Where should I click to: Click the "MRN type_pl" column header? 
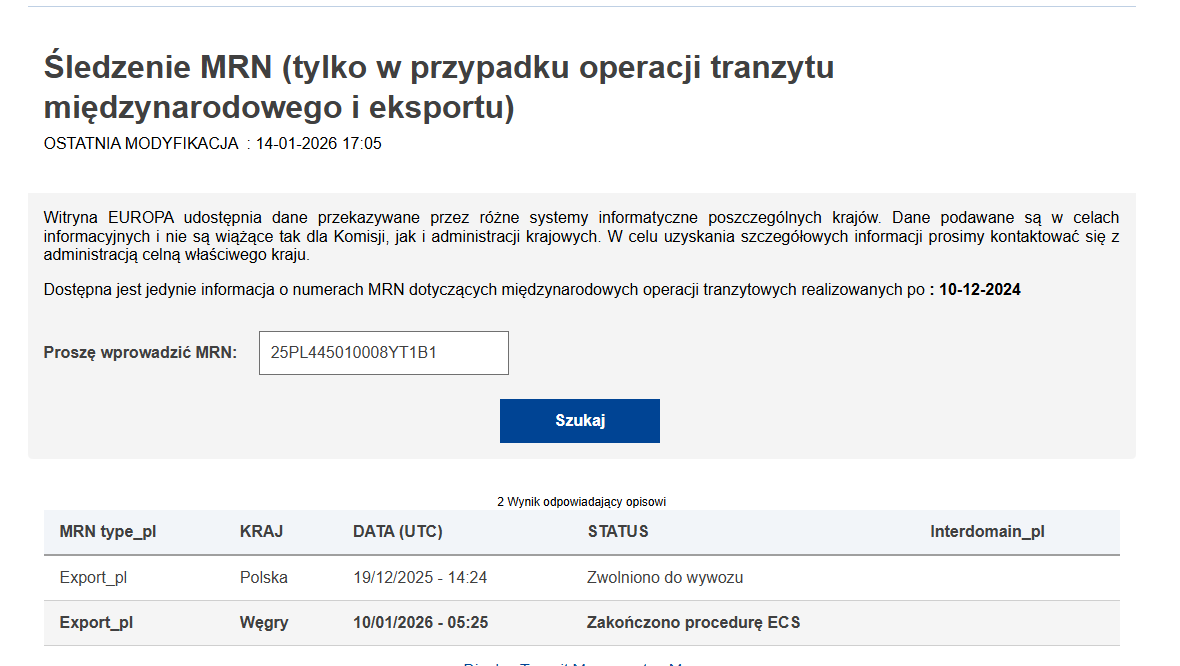[108, 532]
